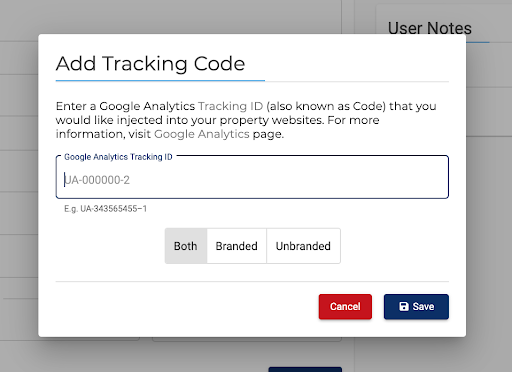This screenshot has width=512, height=372.
Task: Click the Google Analytics Tracking ID floating label
Action: [118, 157]
